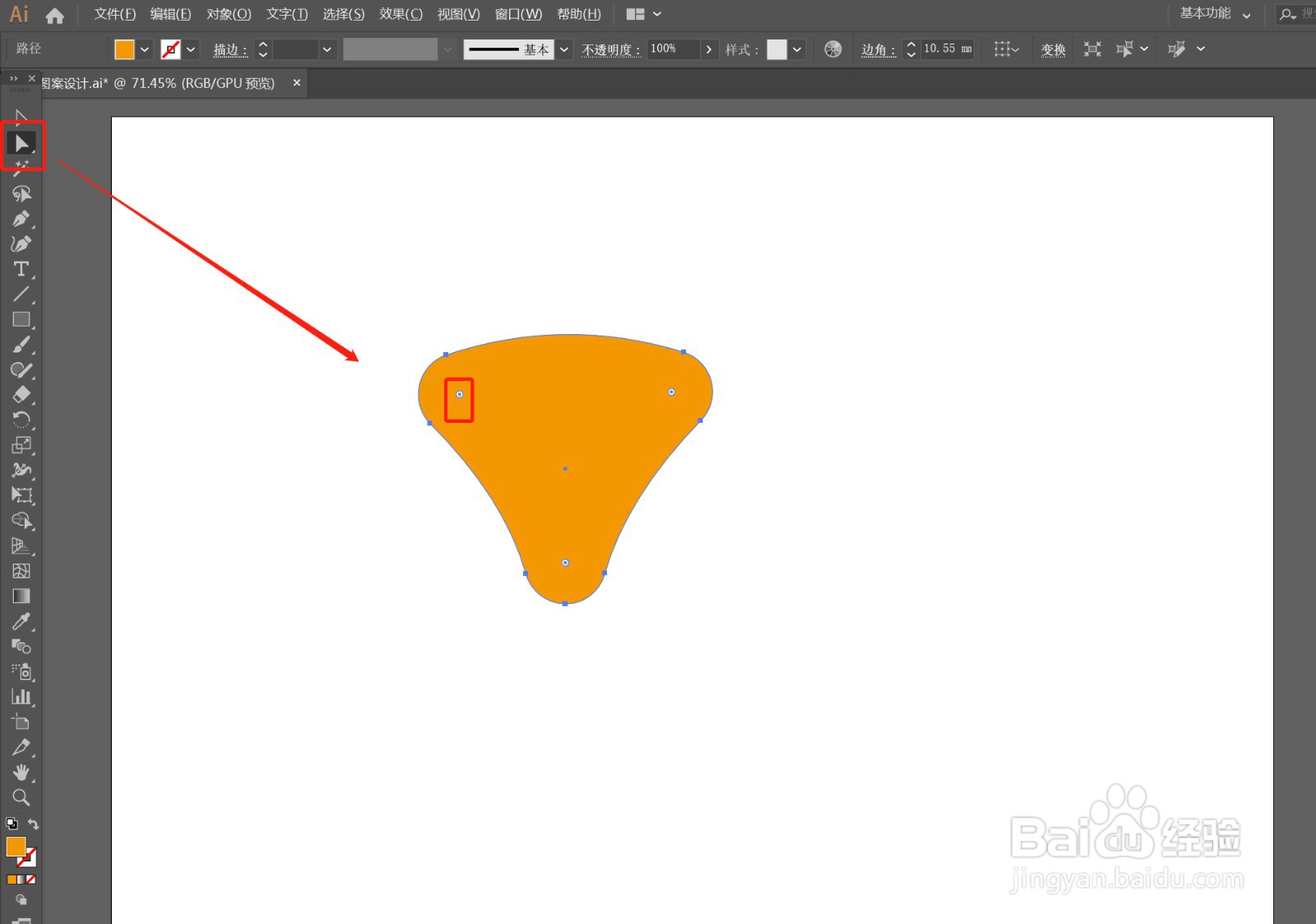Switch to the 图案设计.ai document tab

tap(159, 83)
